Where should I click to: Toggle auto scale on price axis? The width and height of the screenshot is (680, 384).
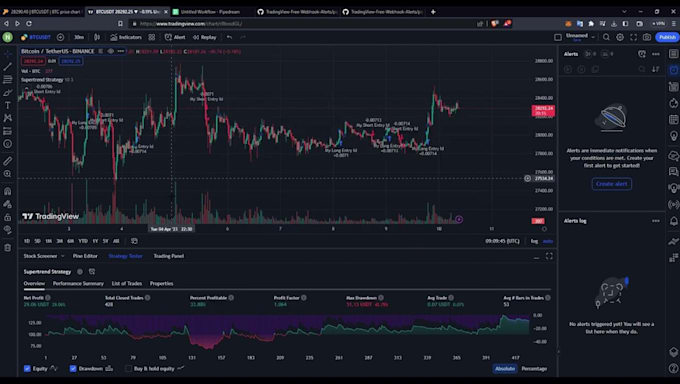[x=548, y=241]
